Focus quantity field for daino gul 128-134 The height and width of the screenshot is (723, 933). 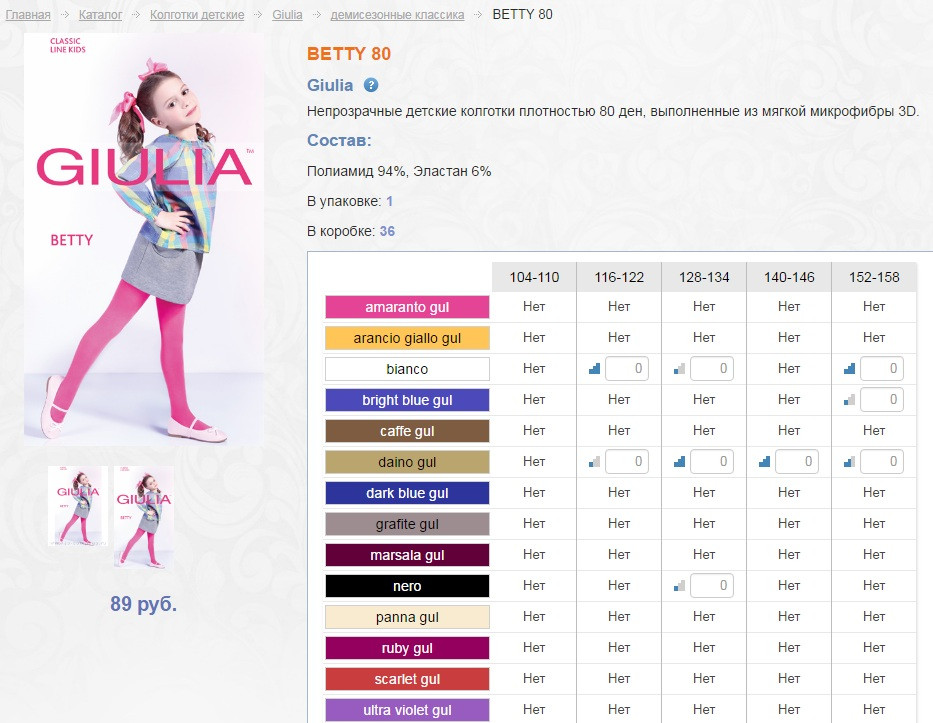coord(712,462)
